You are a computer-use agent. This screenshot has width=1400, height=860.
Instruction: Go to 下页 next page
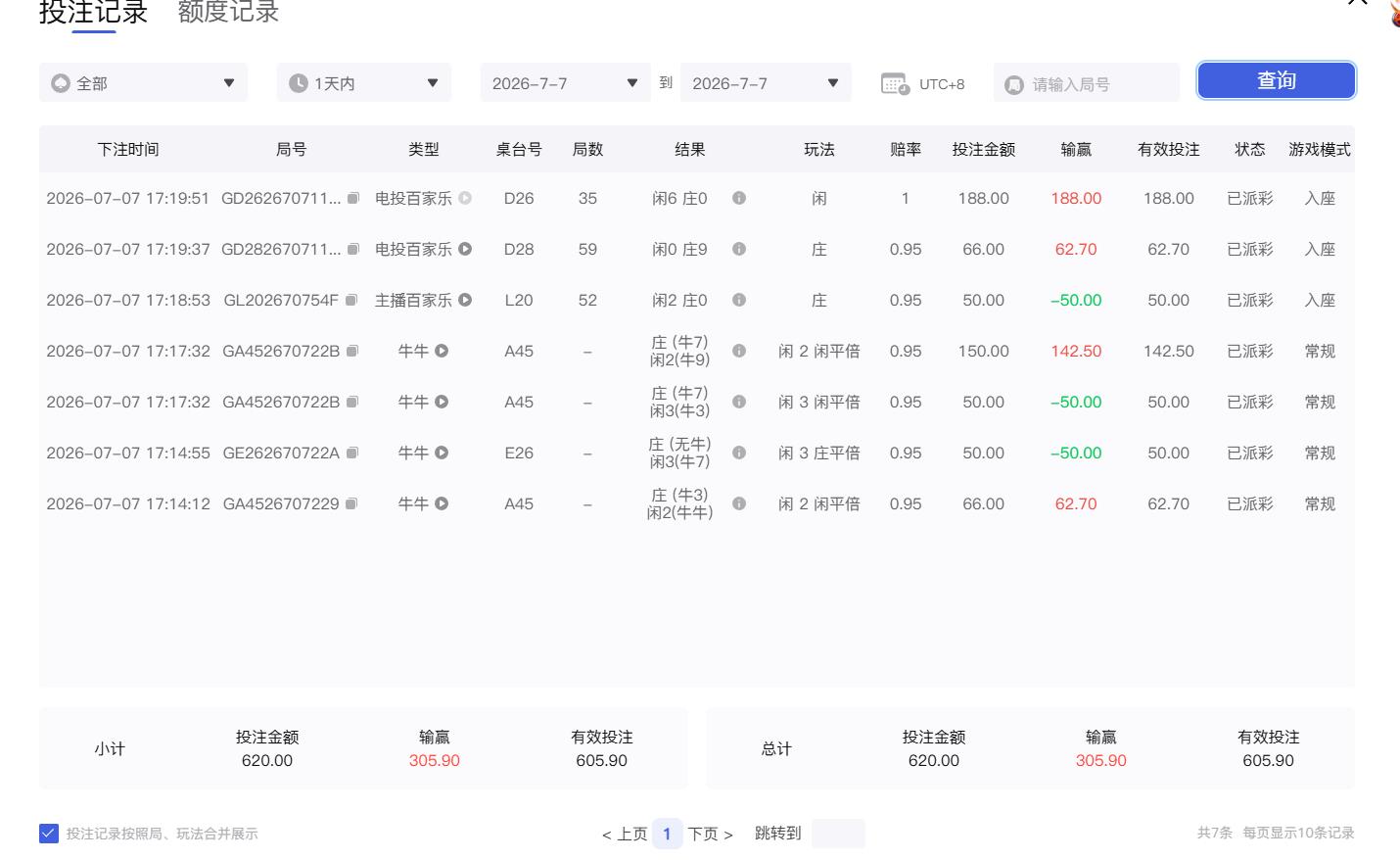click(711, 834)
